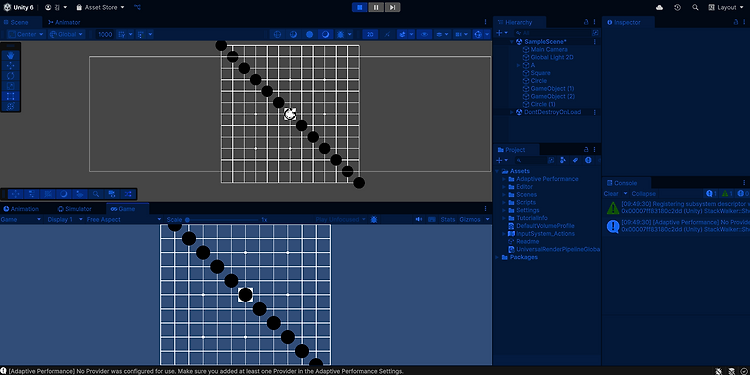Click the first icon in Scene bottom overlay
Screen dimensions: 750x375
(15, 194)
